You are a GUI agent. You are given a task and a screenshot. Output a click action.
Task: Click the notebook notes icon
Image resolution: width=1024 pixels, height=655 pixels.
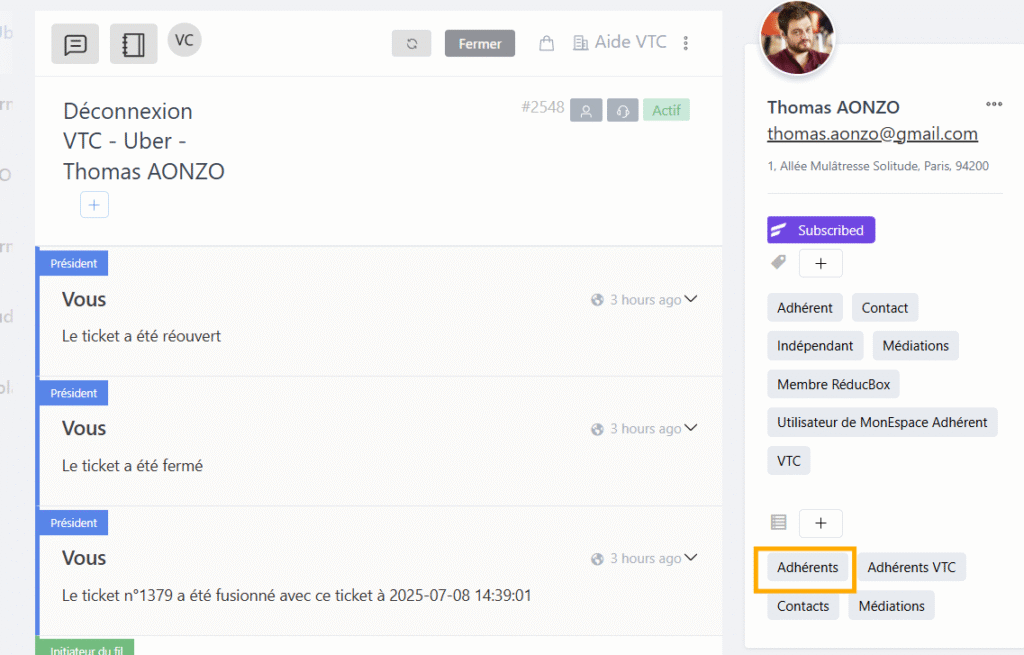point(133,45)
